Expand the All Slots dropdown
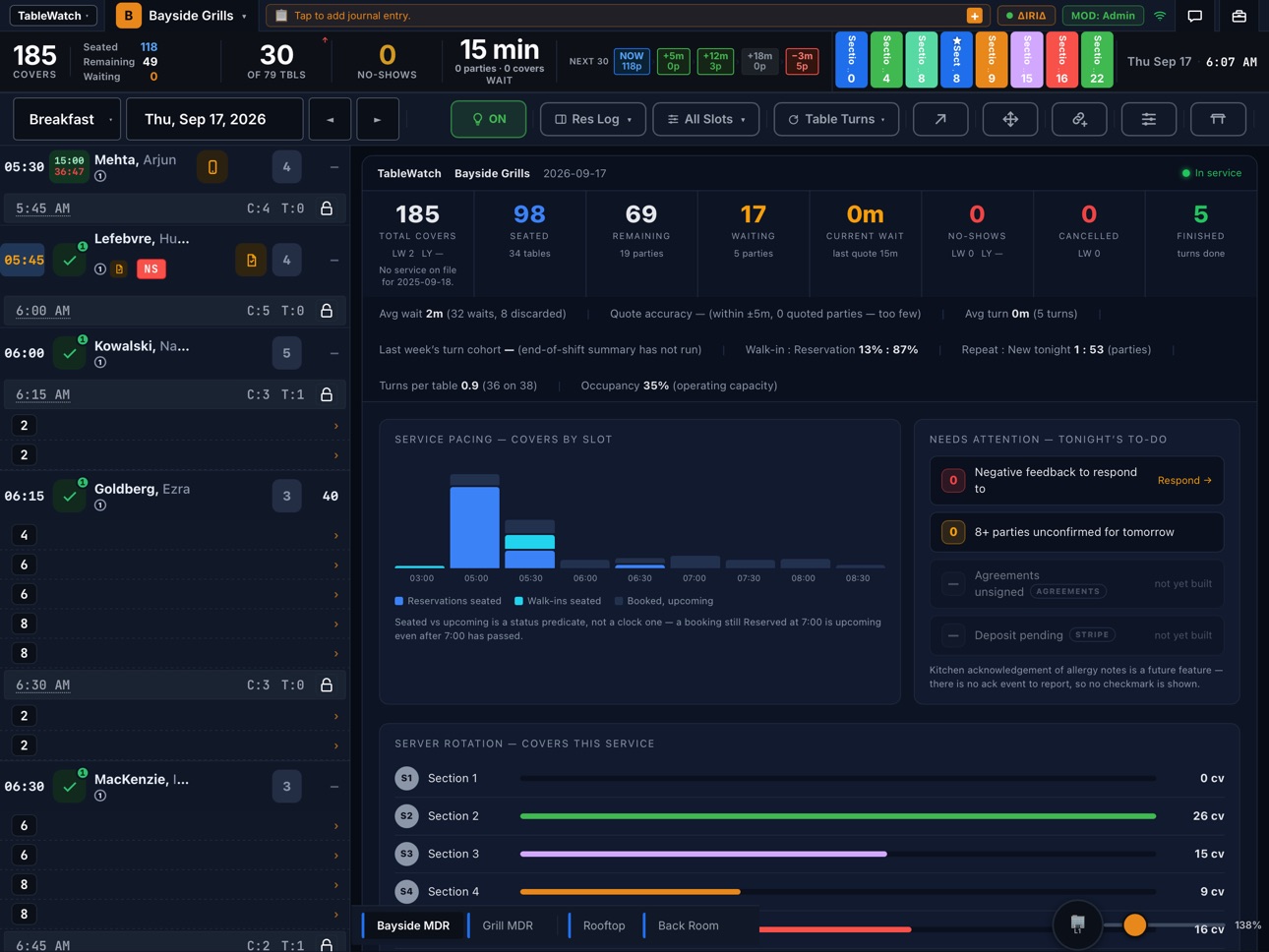 pyautogui.click(x=706, y=119)
